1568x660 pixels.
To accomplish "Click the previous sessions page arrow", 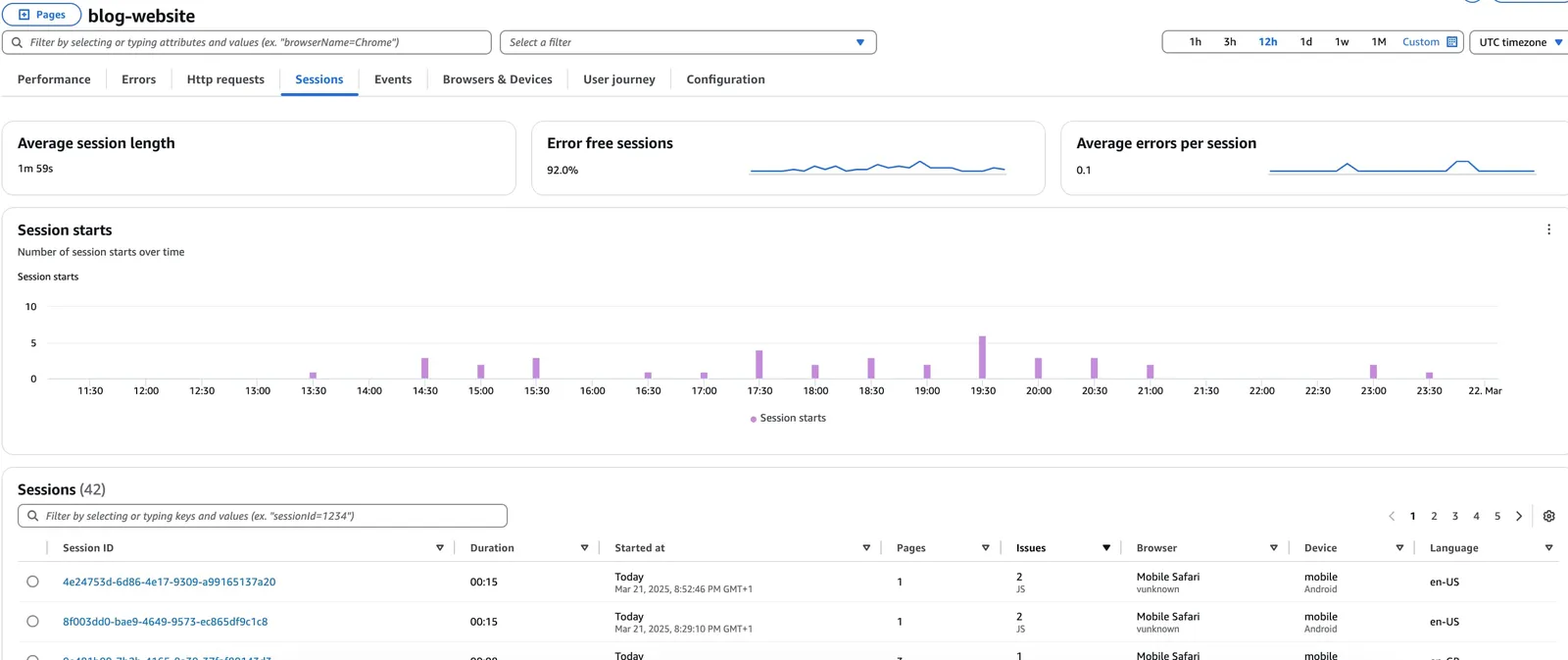I will click(x=1392, y=516).
